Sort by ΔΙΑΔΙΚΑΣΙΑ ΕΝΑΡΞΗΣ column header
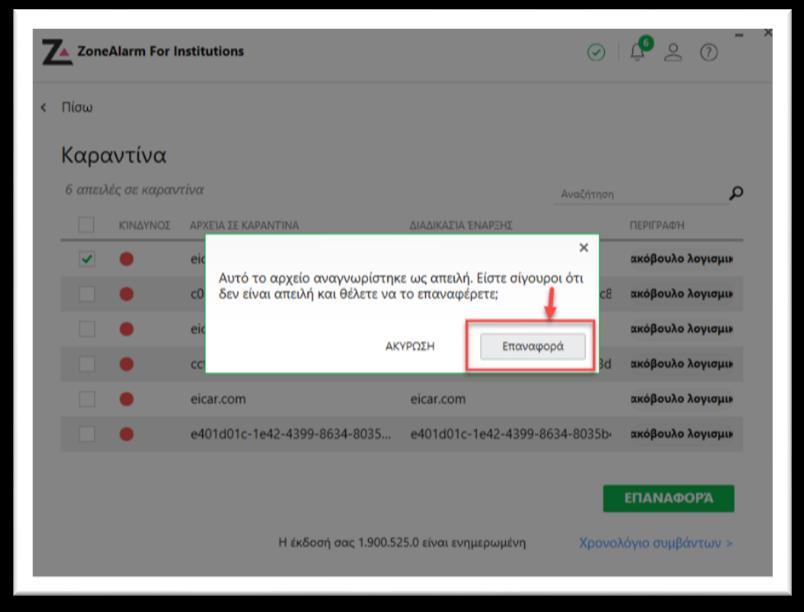 pyautogui.click(x=460, y=225)
